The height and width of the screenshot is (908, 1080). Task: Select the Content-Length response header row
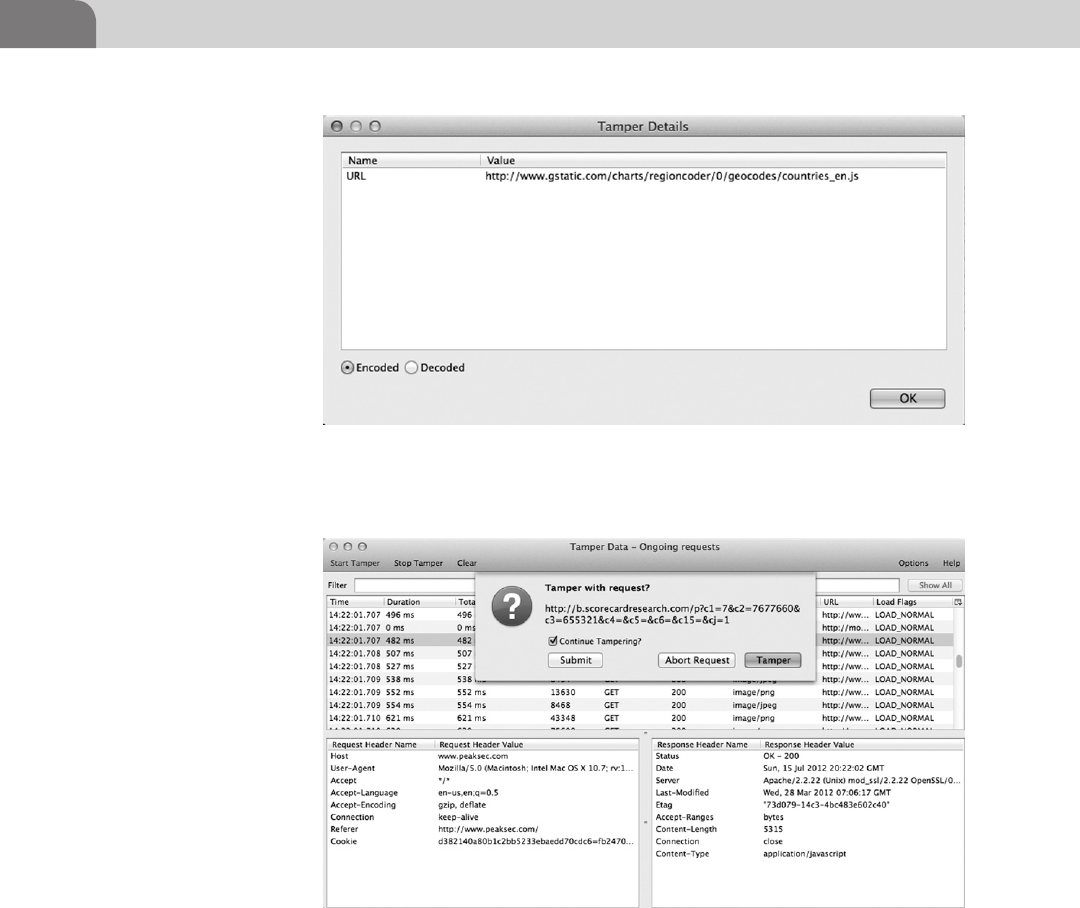pyautogui.click(x=807, y=829)
